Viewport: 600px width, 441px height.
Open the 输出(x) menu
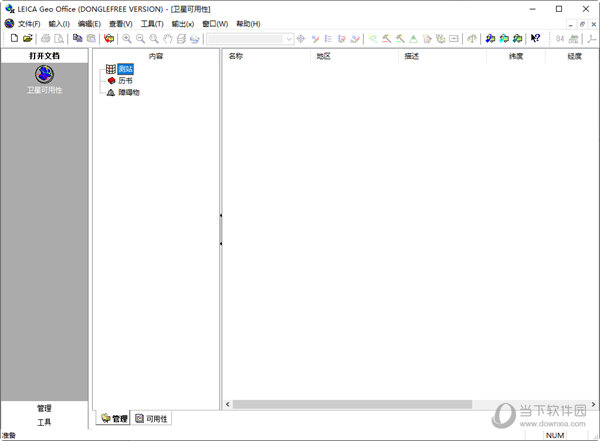[183, 24]
